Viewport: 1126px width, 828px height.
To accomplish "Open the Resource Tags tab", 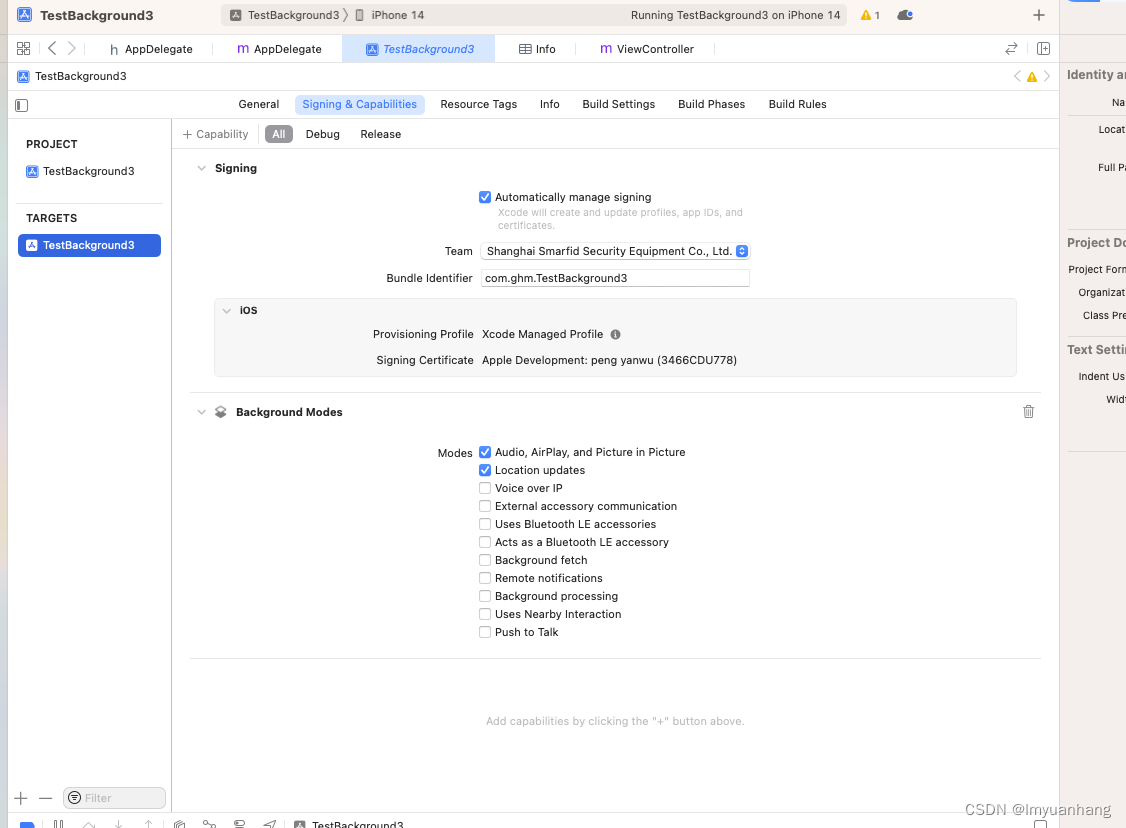I will 478,104.
